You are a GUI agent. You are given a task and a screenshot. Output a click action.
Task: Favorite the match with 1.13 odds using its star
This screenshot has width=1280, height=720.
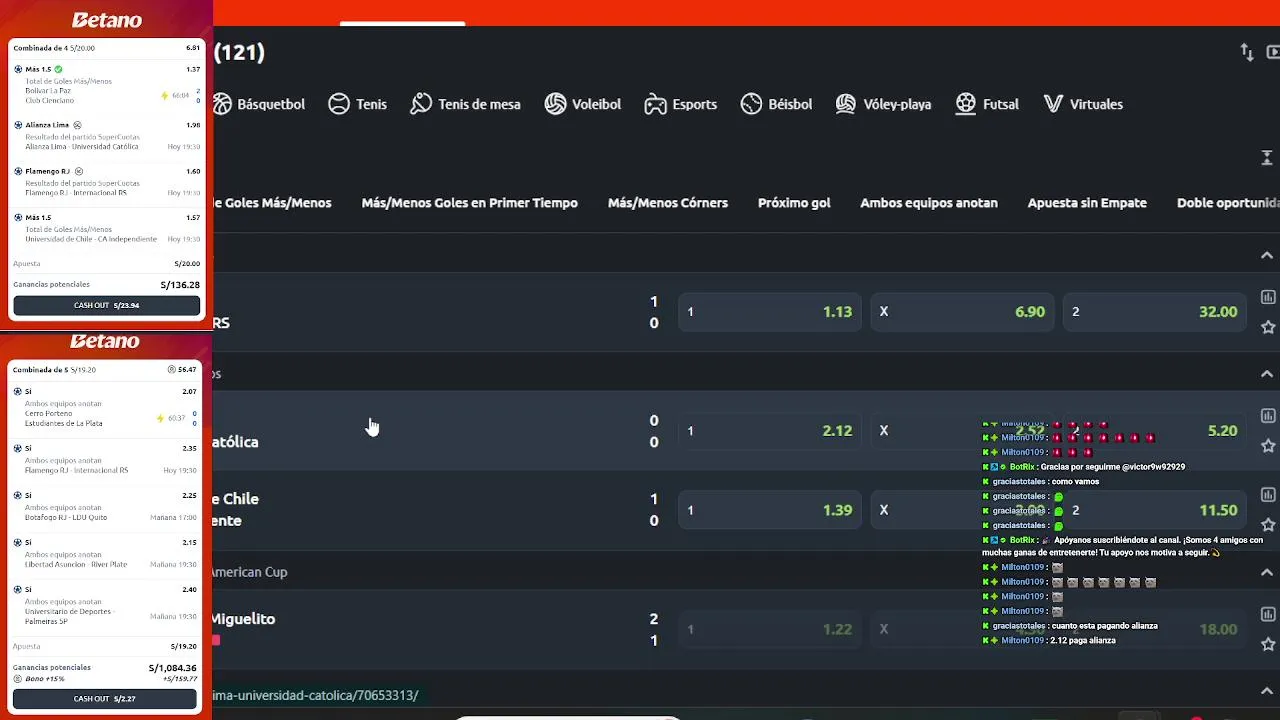click(1268, 327)
